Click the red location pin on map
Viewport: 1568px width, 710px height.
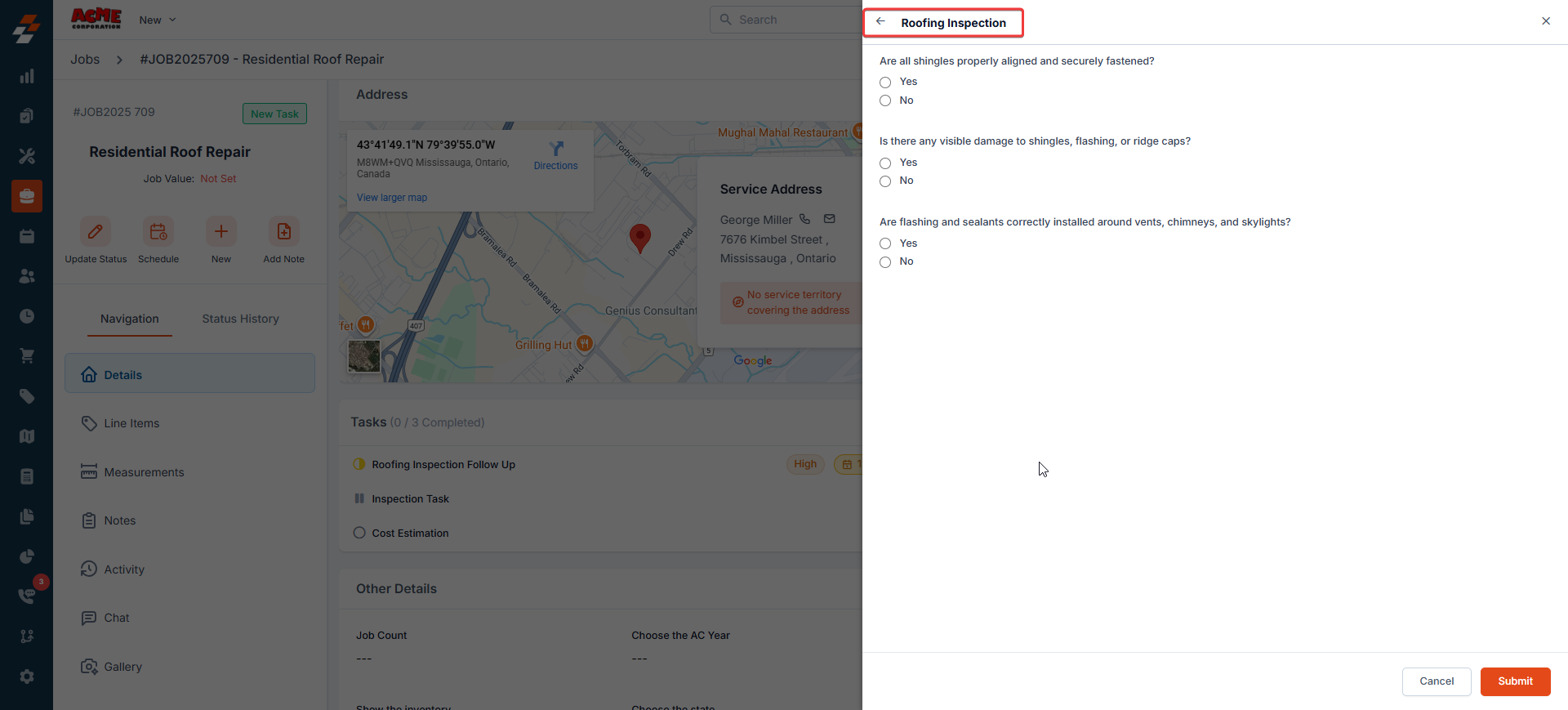640,238
